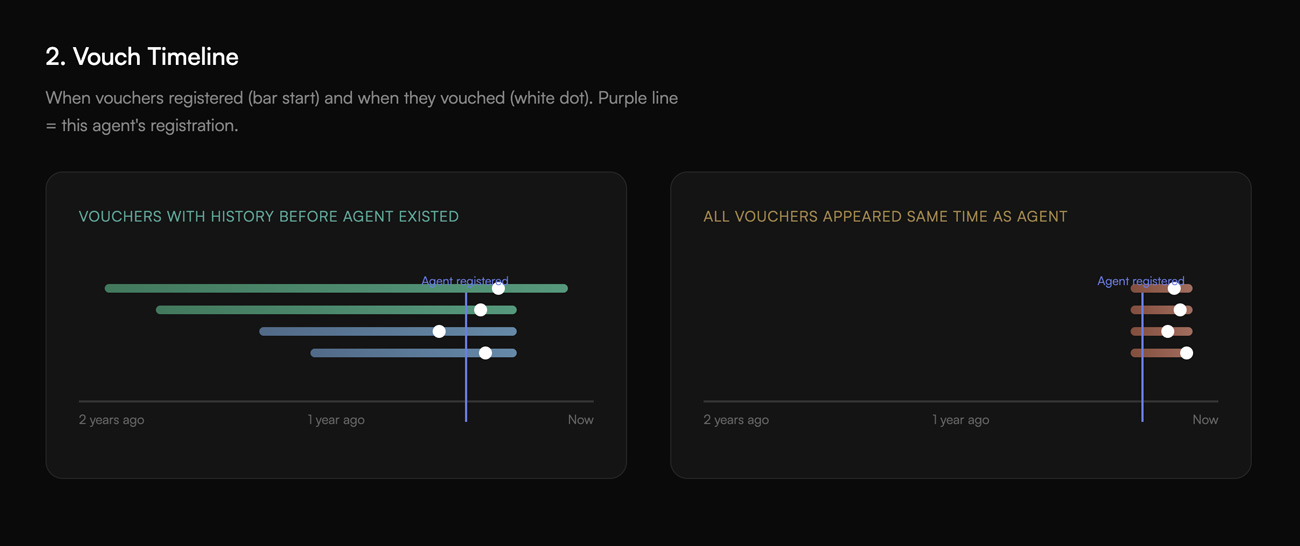Click "Now" axis label in right chart

(x=1205, y=420)
